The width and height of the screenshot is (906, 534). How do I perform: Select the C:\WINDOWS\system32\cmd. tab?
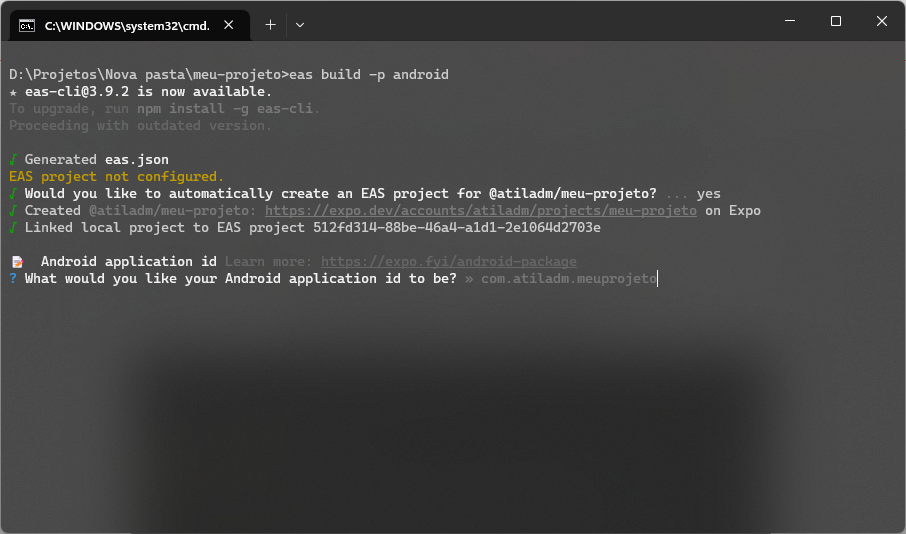pos(130,25)
